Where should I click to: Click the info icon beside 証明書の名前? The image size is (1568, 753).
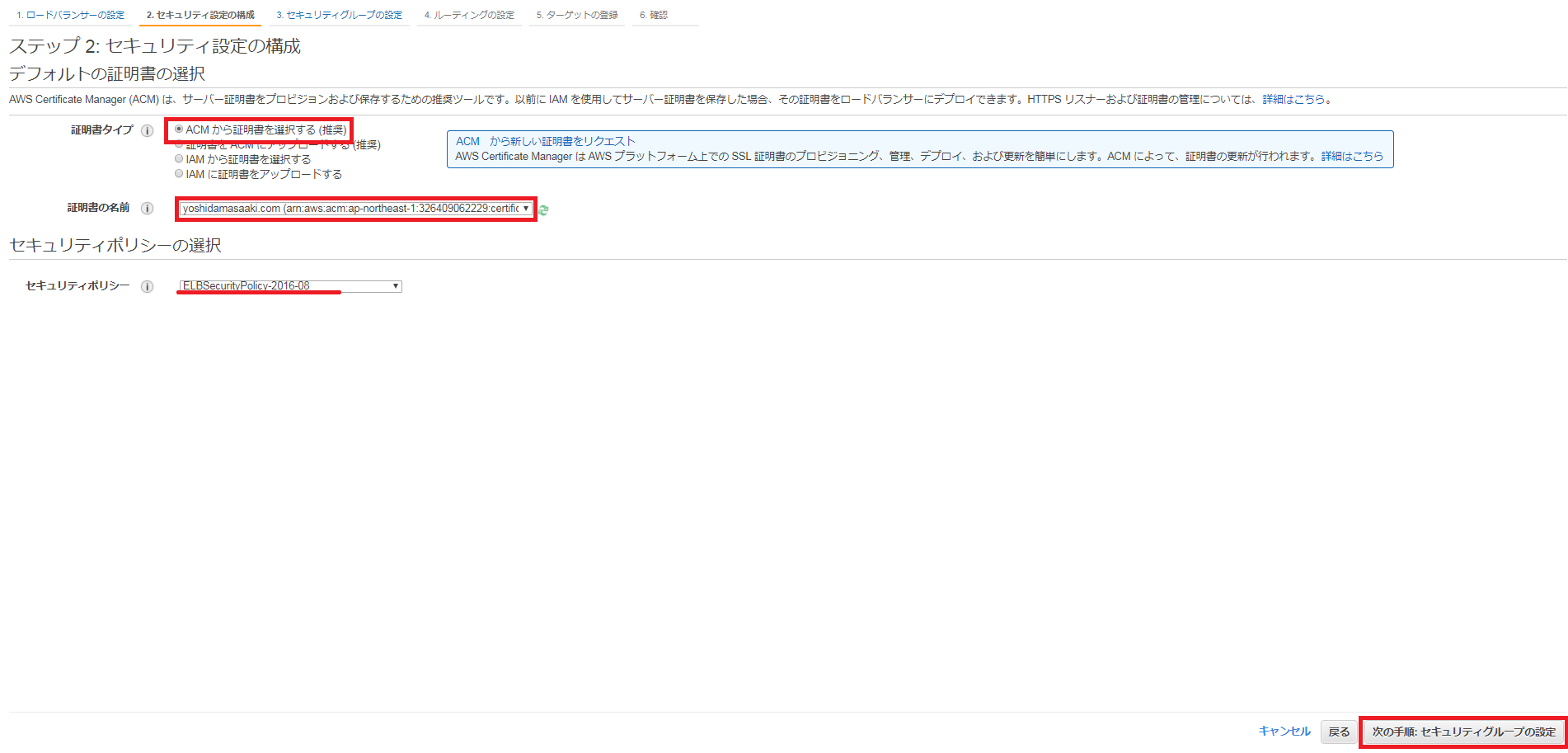(148, 209)
